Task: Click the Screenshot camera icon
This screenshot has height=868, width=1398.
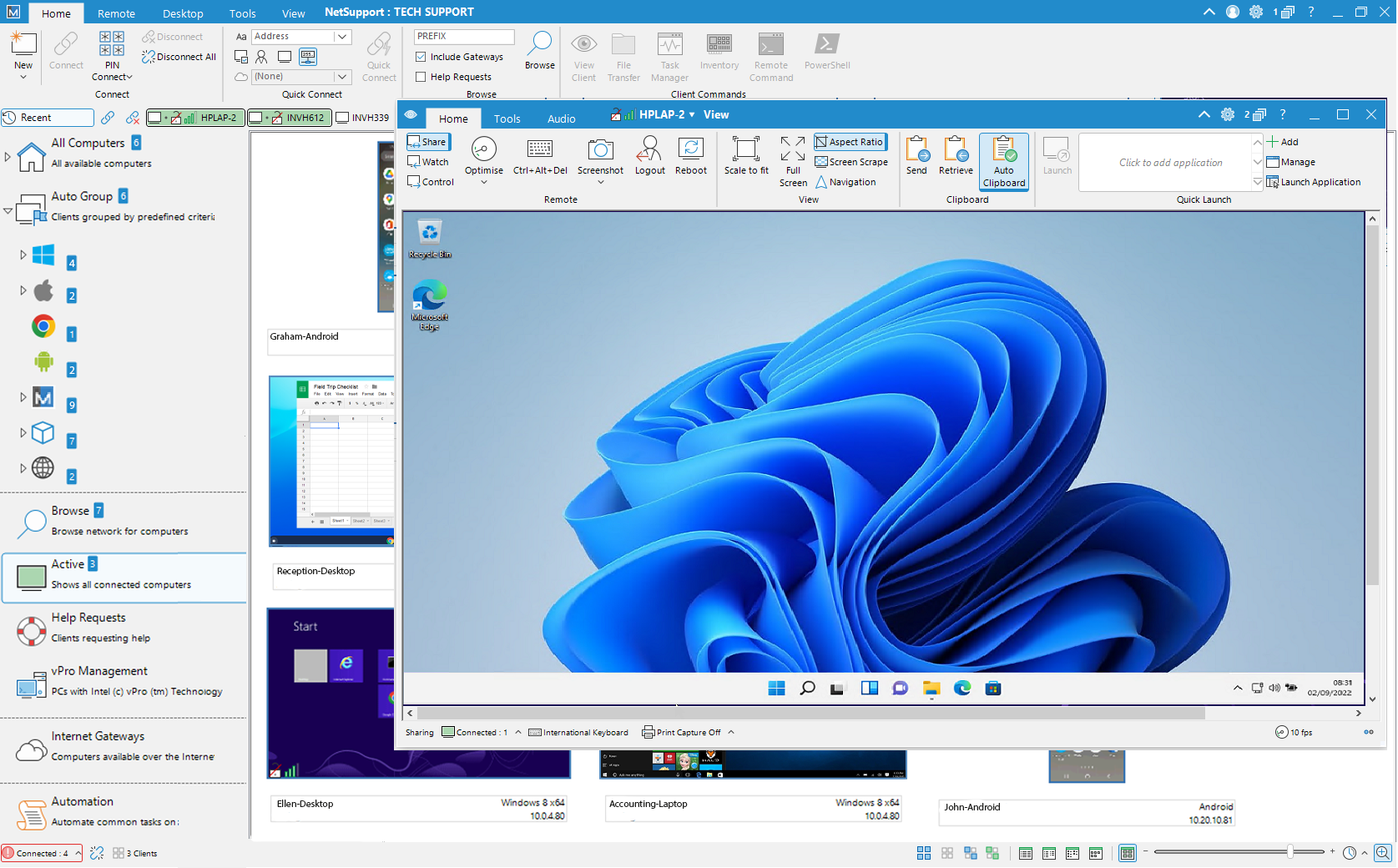Action: (600, 150)
